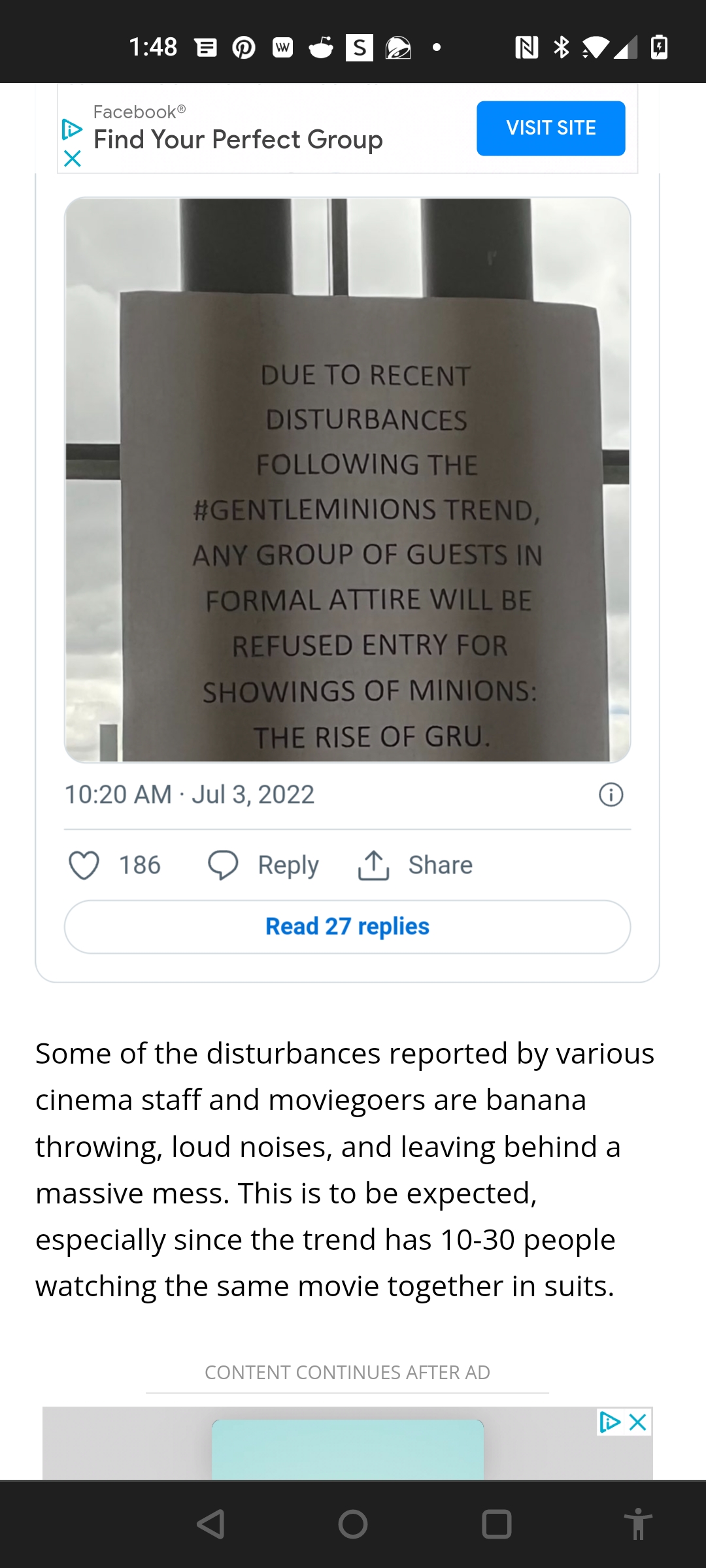
Task: Share the tweet using the Share arrow icon
Action: click(x=373, y=864)
